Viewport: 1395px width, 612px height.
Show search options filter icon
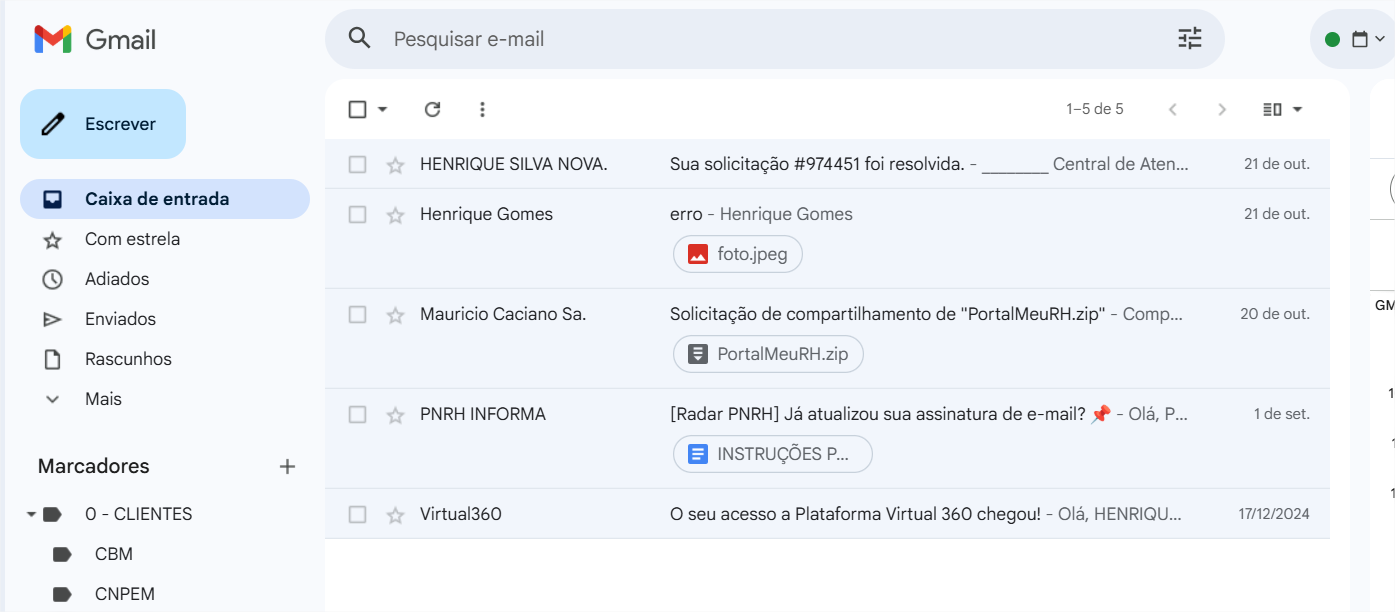pos(1189,39)
